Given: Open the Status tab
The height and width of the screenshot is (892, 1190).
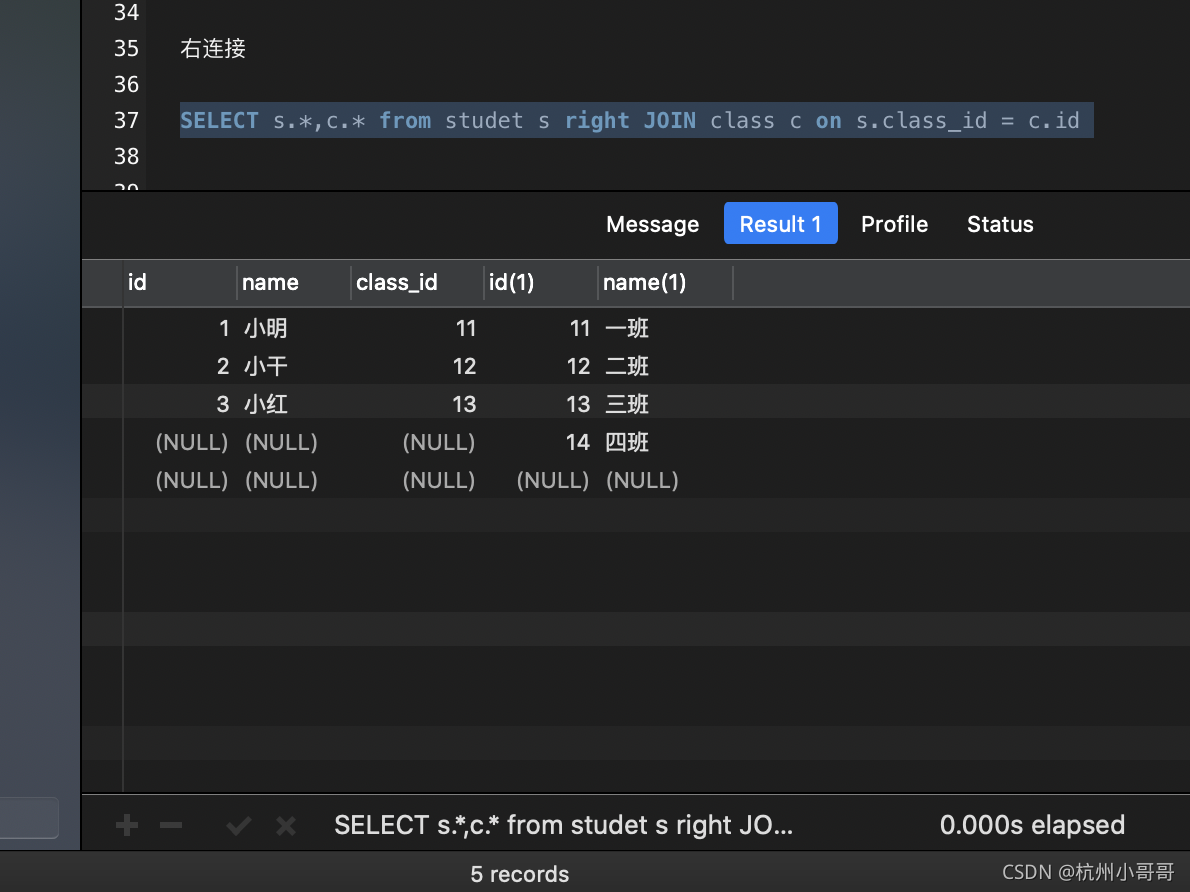Looking at the screenshot, I should 1000,224.
